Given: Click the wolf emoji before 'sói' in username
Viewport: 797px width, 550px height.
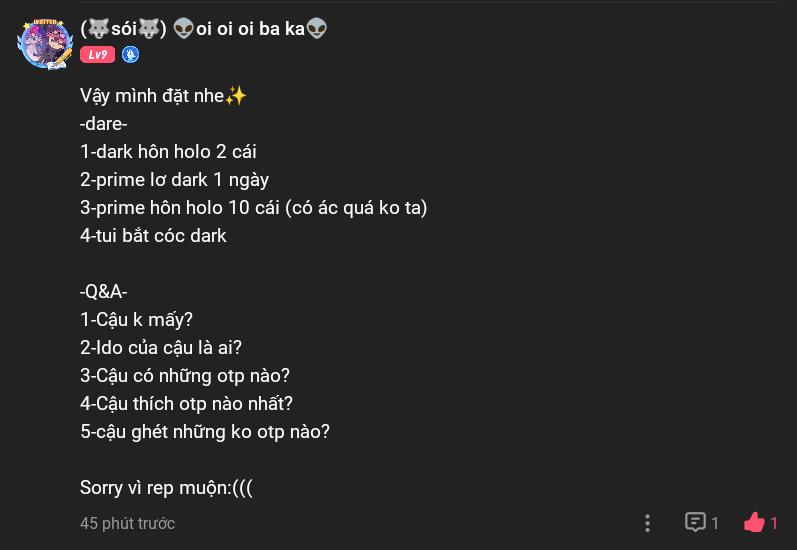Looking at the screenshot, I should click(x=98, y=29).
